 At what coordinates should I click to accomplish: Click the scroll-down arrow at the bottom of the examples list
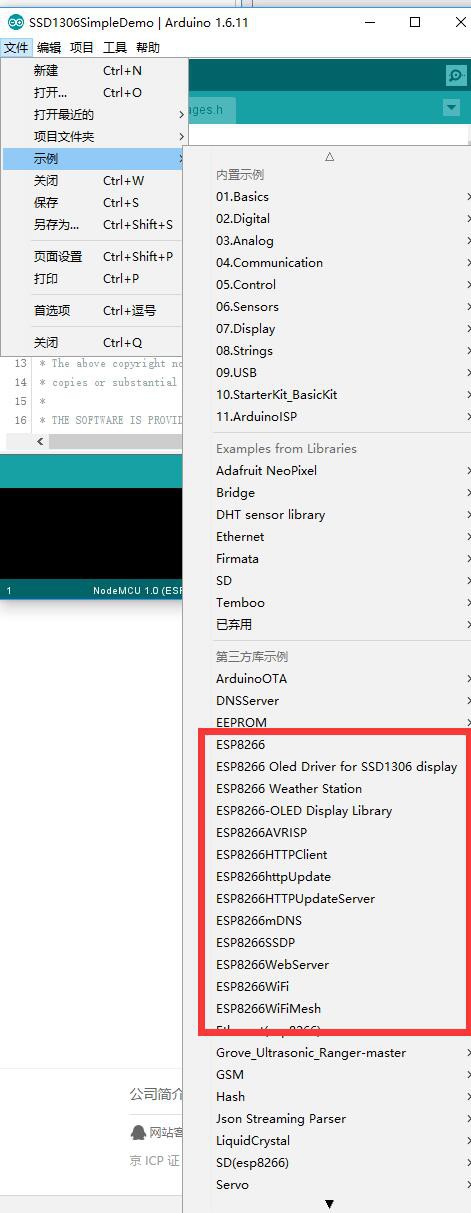click(x=329, y=1204)
